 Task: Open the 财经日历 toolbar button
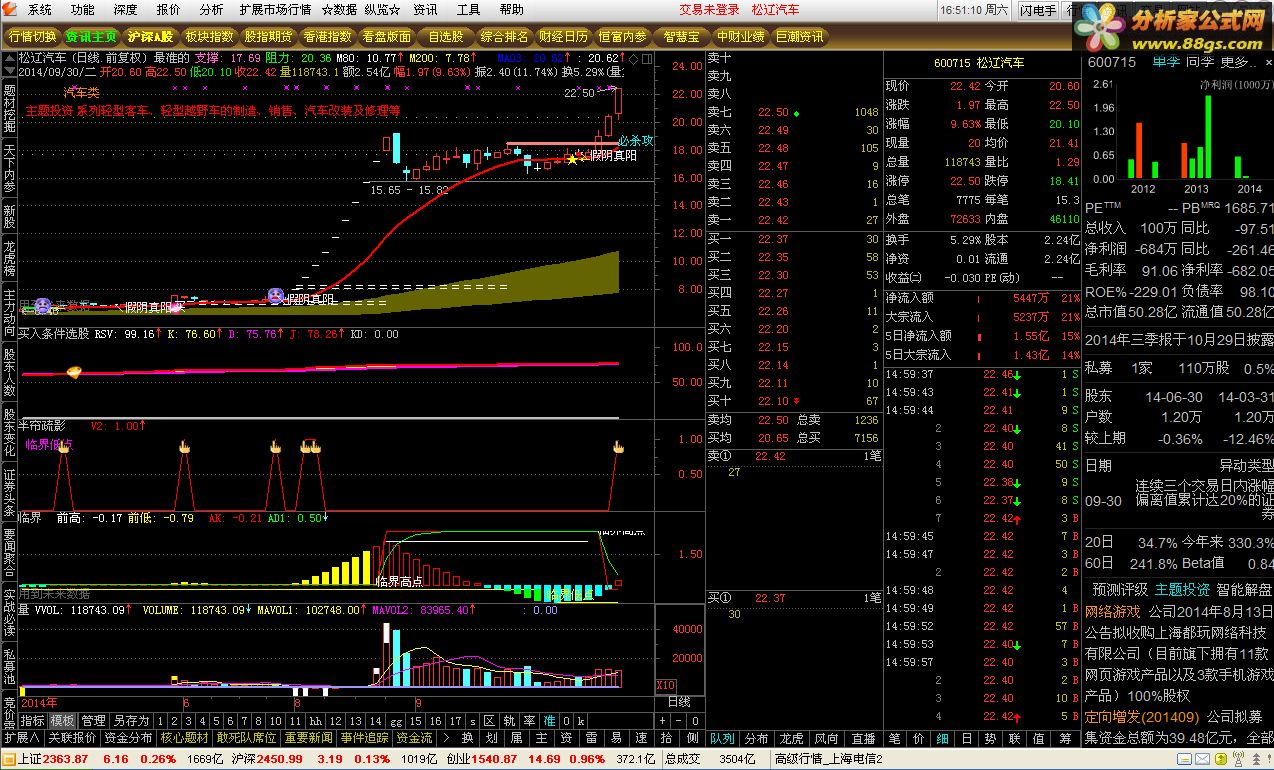(x=563, y=37)
